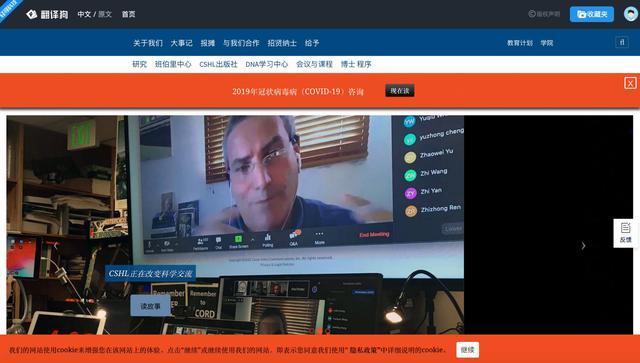640x363 pixels.
Task: Click the 翻译狗 logo icon
Action: (x=31, y=14)
